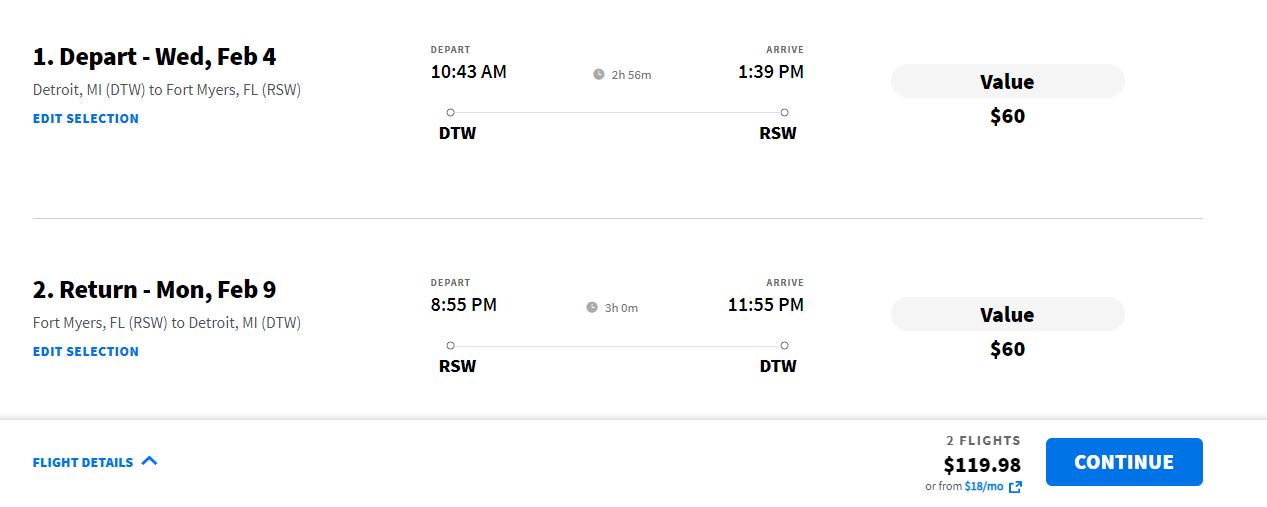
Task: Click the $119.98 total price
Action: tap(982, 465)
